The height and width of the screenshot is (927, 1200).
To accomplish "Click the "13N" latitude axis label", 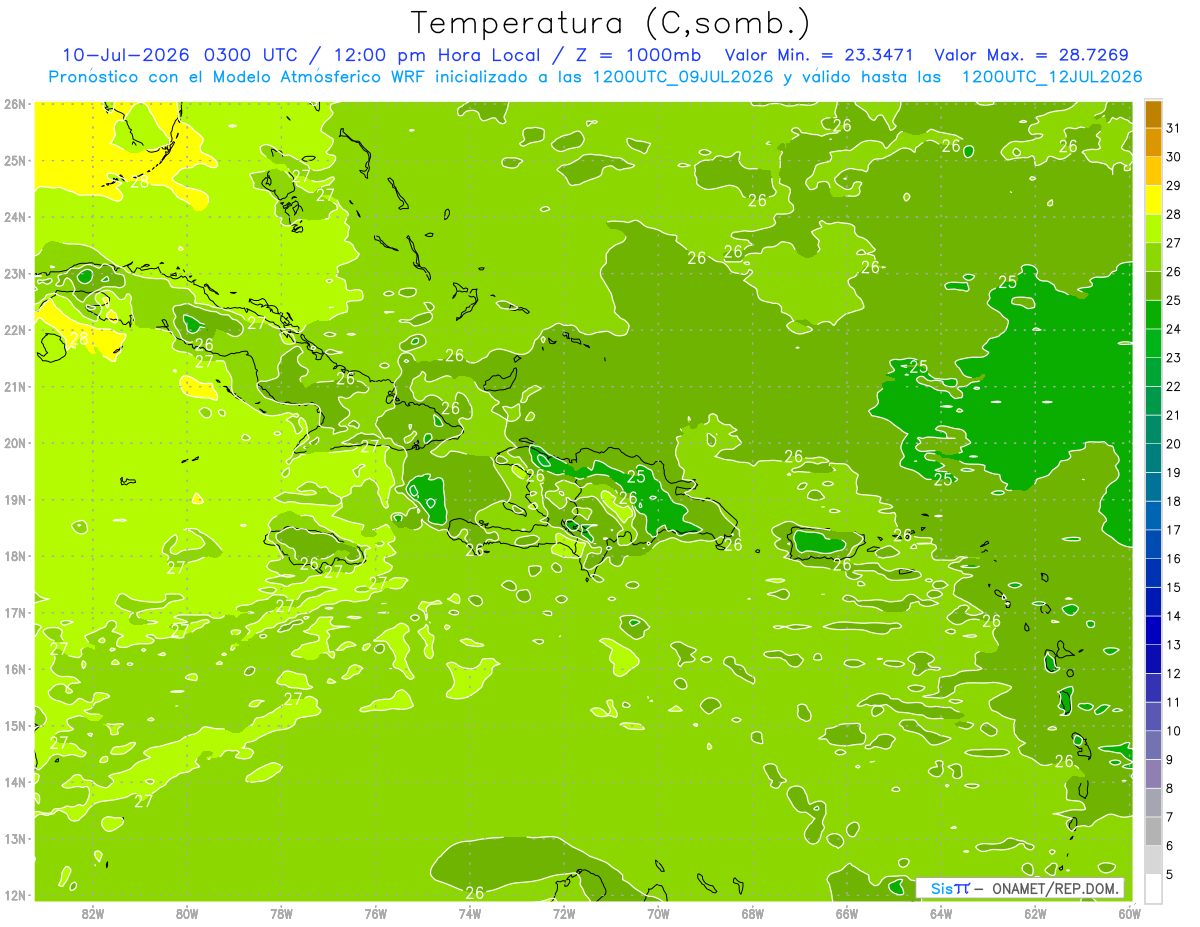I will [14, 839].
